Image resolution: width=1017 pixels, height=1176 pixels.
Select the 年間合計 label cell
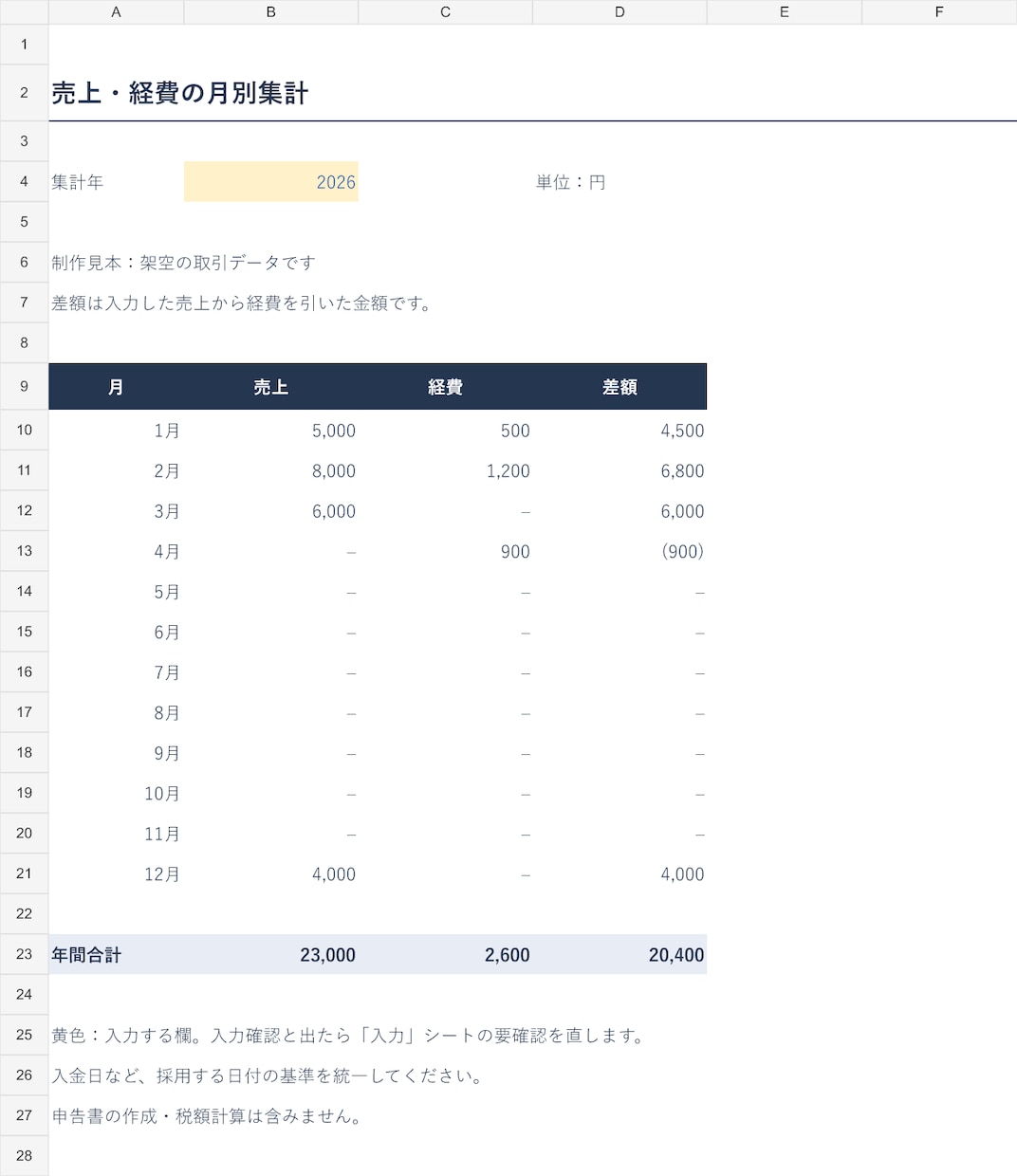click(x=117, y=954)
